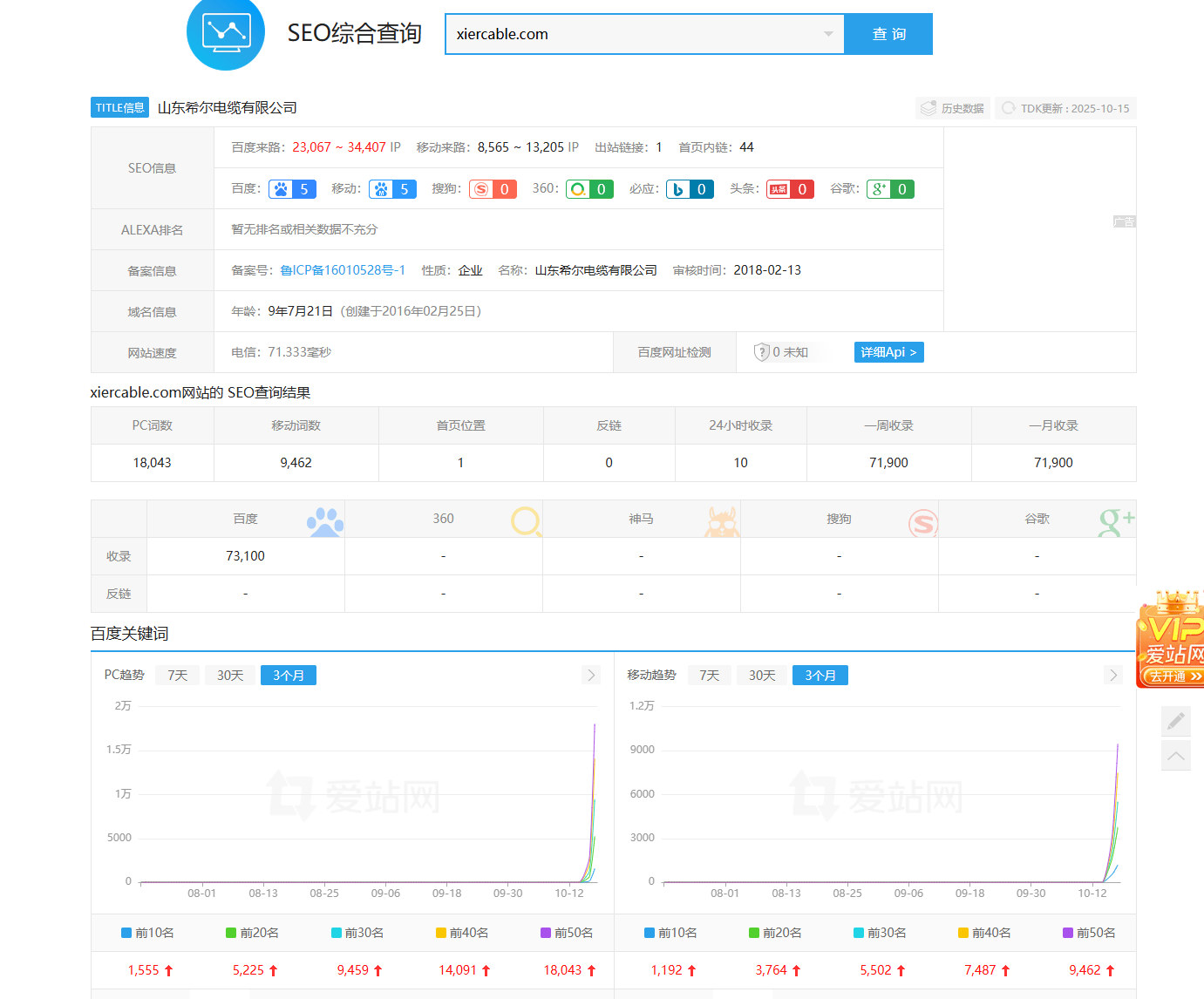Open the domain input dropdown arrow

(828, 34)
